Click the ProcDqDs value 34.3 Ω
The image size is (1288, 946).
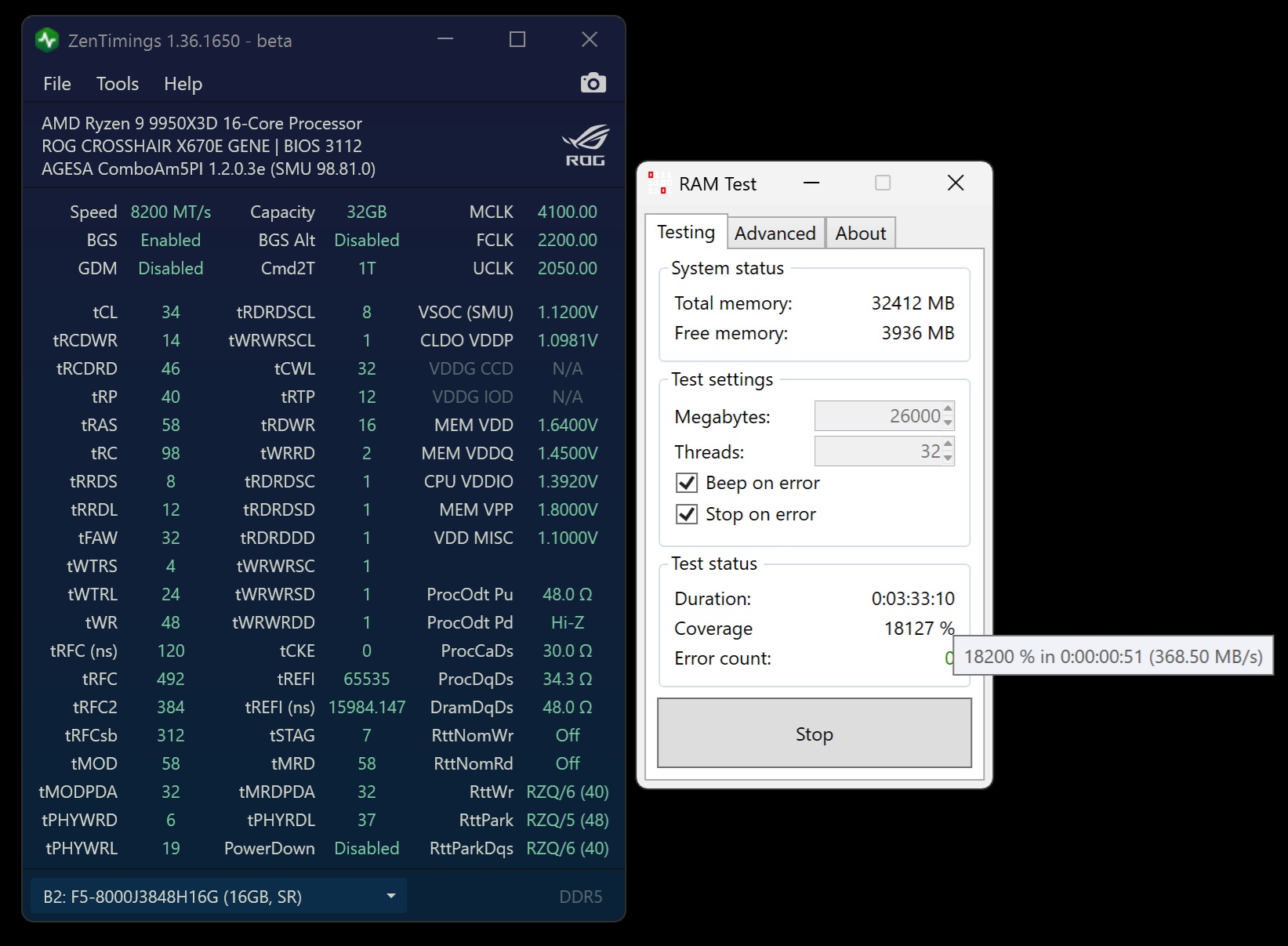tap(568, 680)
